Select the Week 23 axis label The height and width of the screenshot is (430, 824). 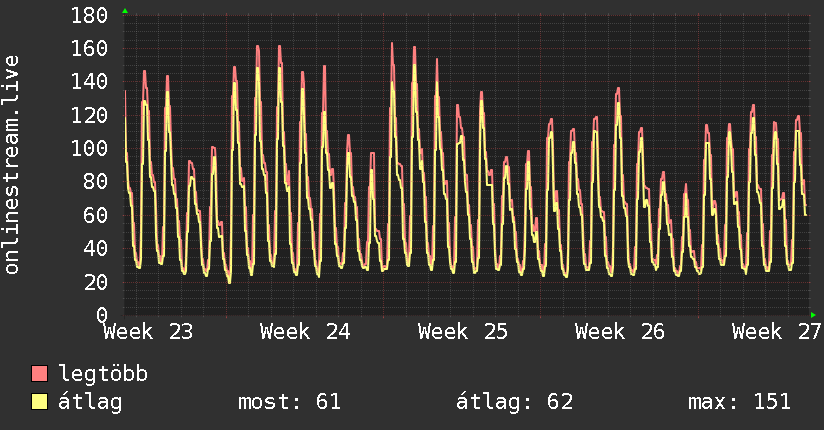[148, 332]
